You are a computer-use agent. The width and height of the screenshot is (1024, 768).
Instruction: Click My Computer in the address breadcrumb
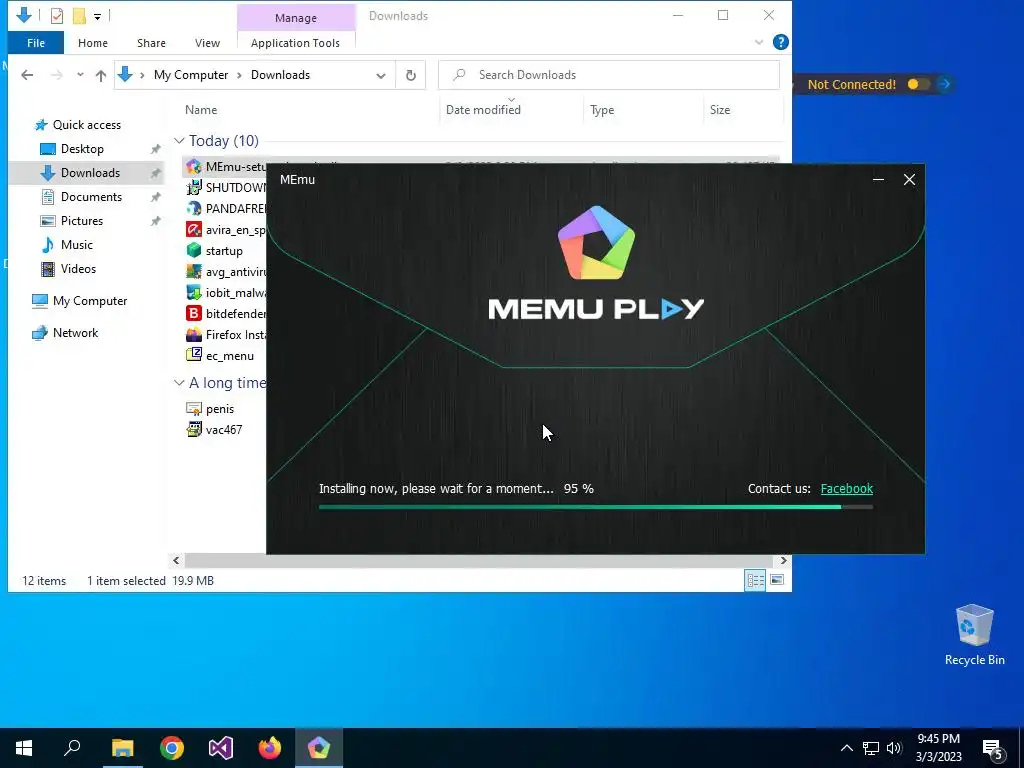(x=191, y=75)
